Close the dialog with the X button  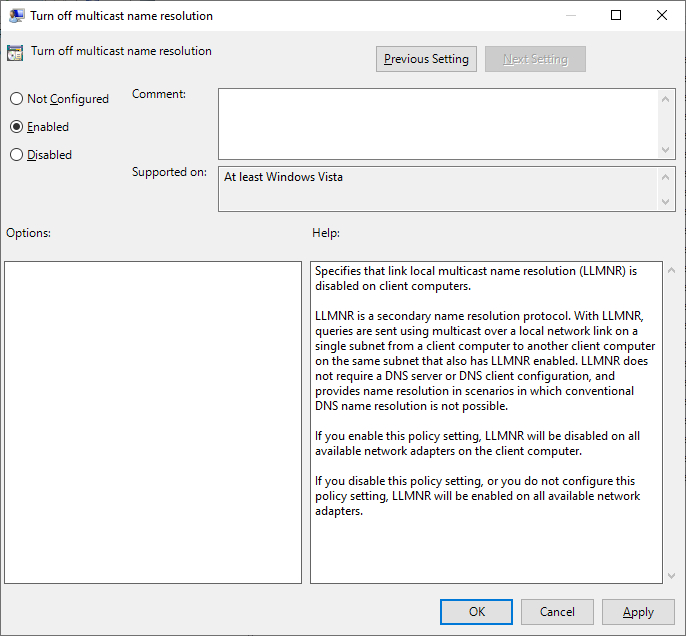pyautogui.click(x=662, y=15)
